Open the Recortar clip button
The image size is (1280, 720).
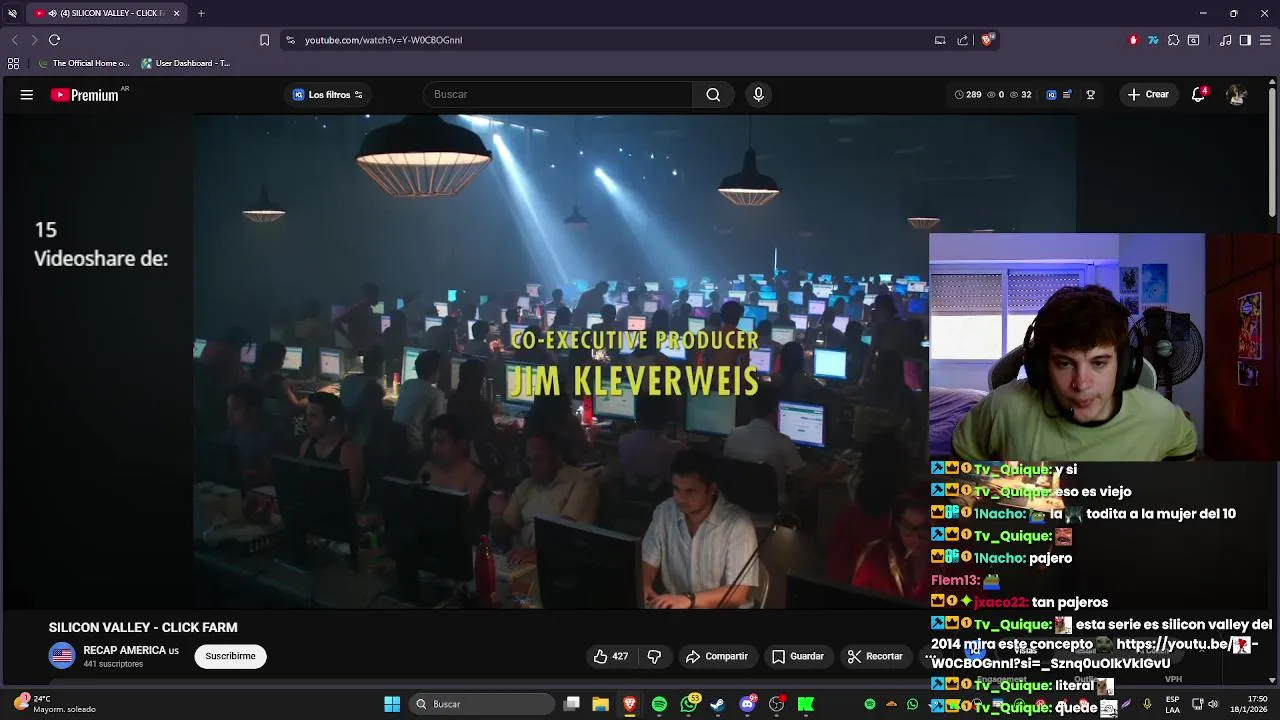click(875, 656)
